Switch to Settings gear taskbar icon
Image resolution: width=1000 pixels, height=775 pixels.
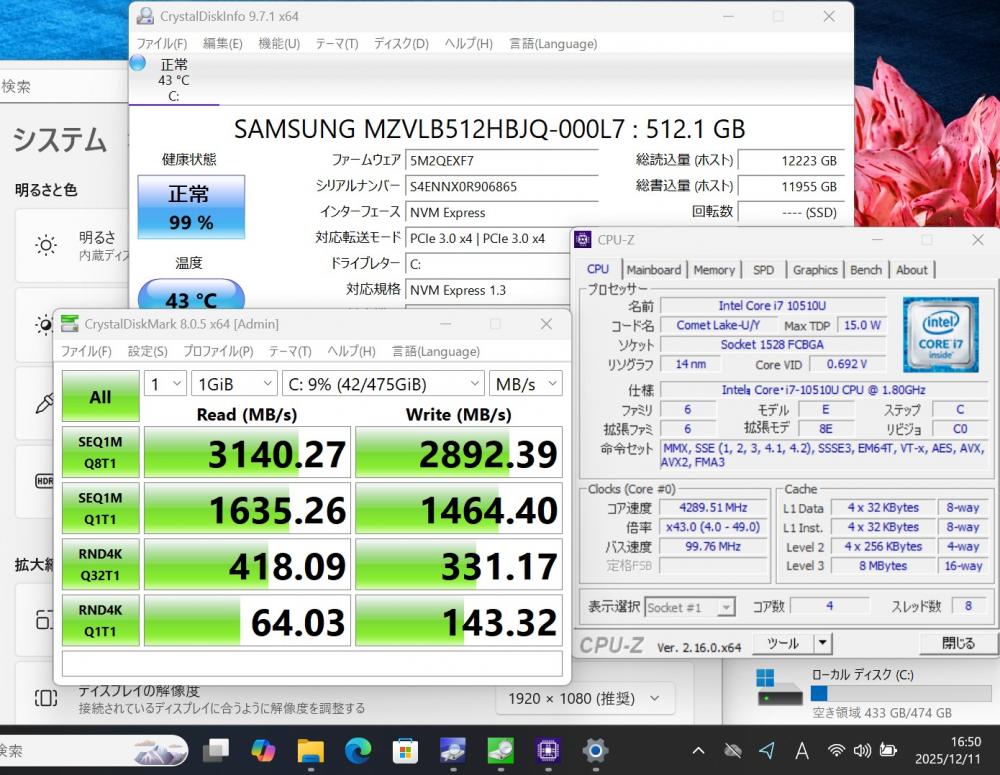point(595,751)
